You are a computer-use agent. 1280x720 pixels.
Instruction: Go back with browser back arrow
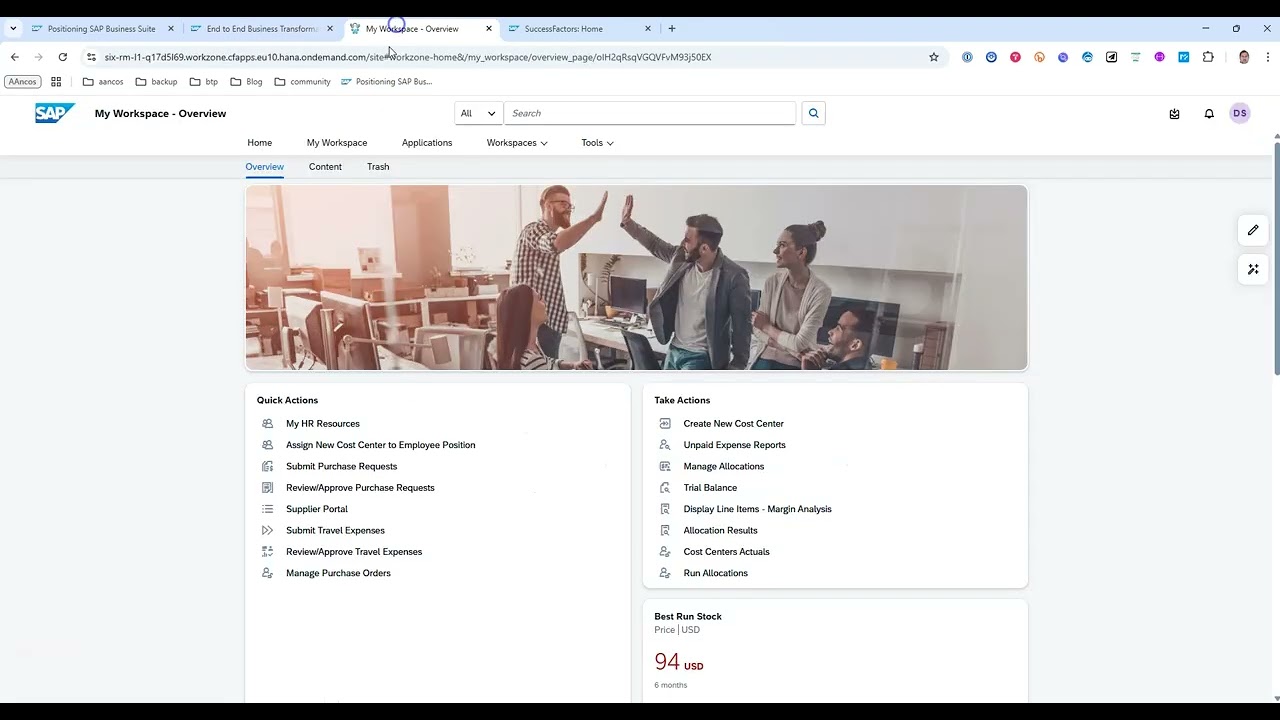click(15, 57)
